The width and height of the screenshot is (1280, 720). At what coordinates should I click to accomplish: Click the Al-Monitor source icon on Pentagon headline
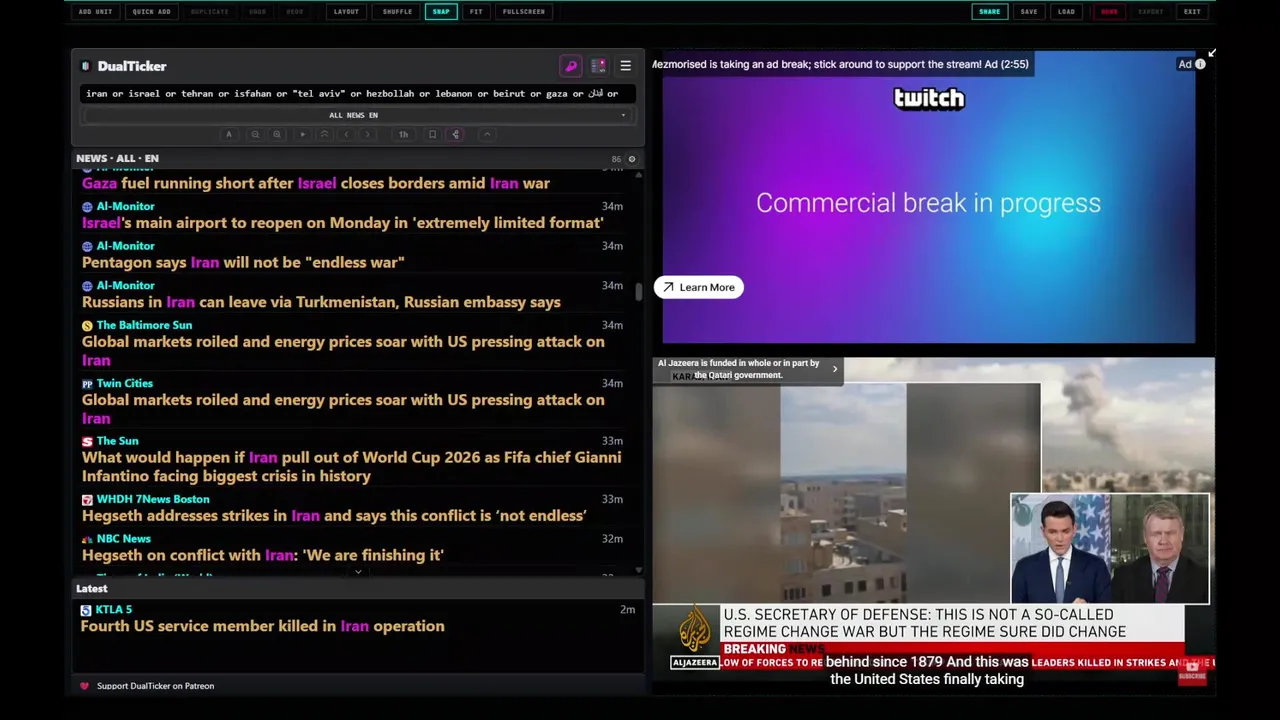[87, 246]
